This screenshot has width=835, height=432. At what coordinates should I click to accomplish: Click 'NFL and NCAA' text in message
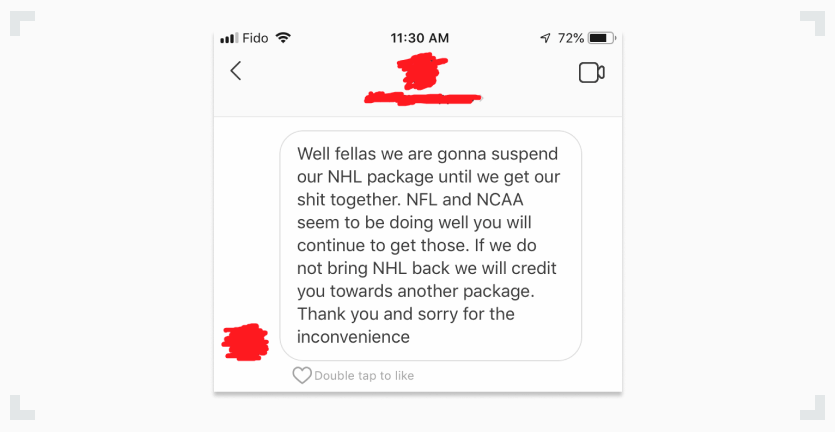pyautogui.click(x=465, y=199)
